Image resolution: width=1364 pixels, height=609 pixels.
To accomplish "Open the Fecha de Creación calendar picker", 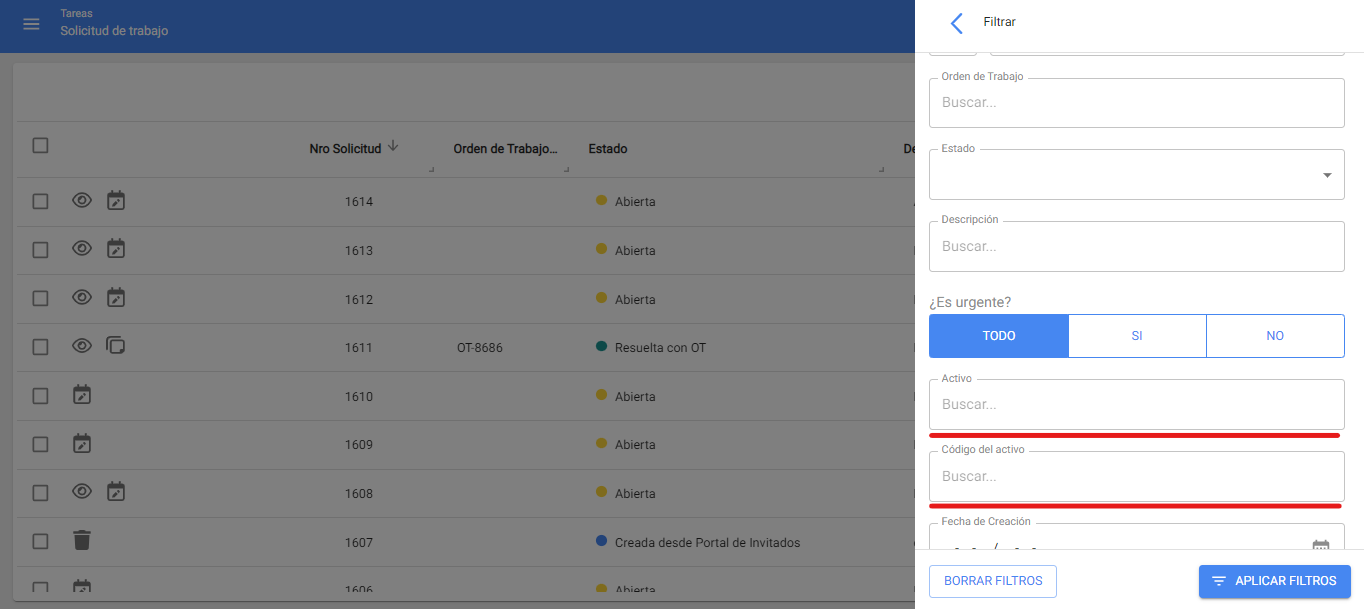I will pyautogui.click(x=1320, y=547).
